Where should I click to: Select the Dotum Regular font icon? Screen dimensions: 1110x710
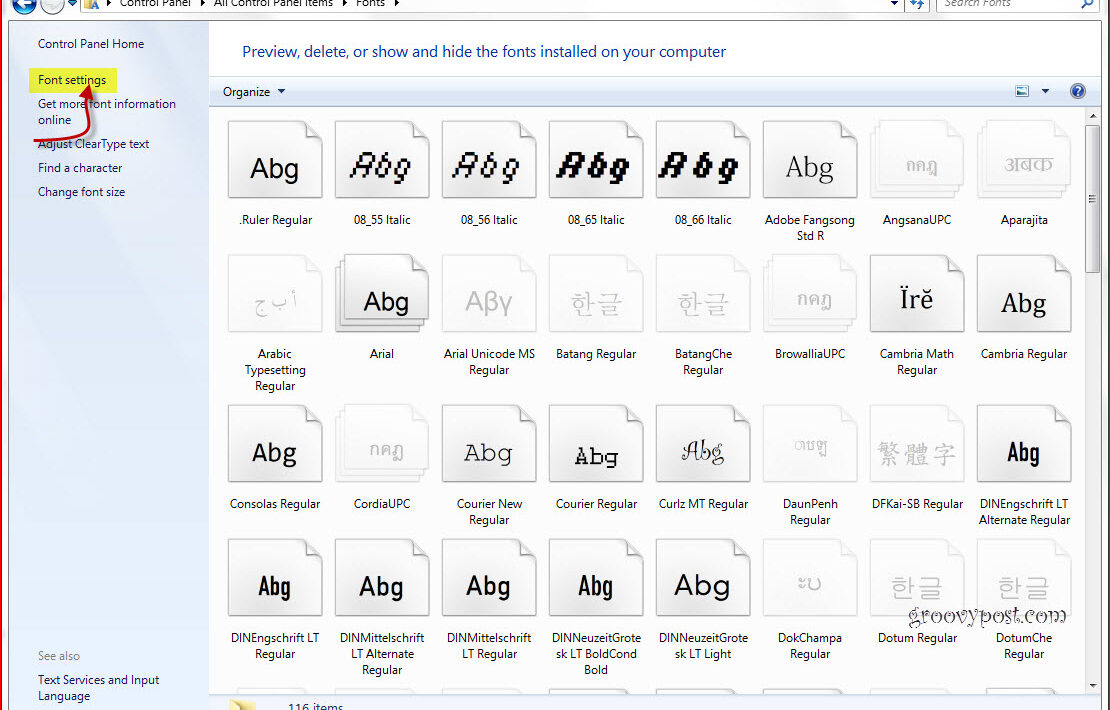(x=917, y=578)
